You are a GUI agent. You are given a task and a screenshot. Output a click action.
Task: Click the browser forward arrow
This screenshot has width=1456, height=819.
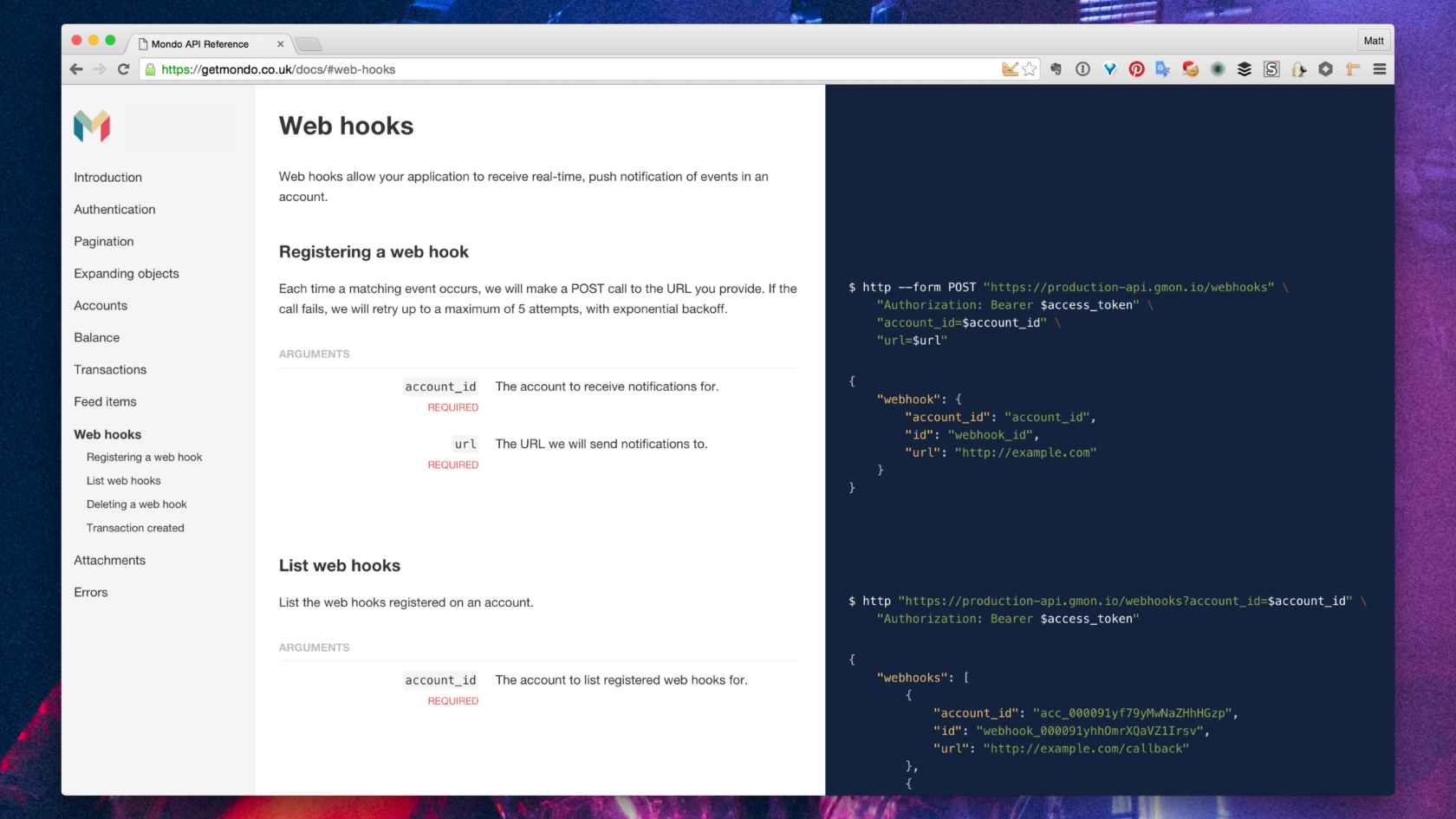(x=100, y=69)
